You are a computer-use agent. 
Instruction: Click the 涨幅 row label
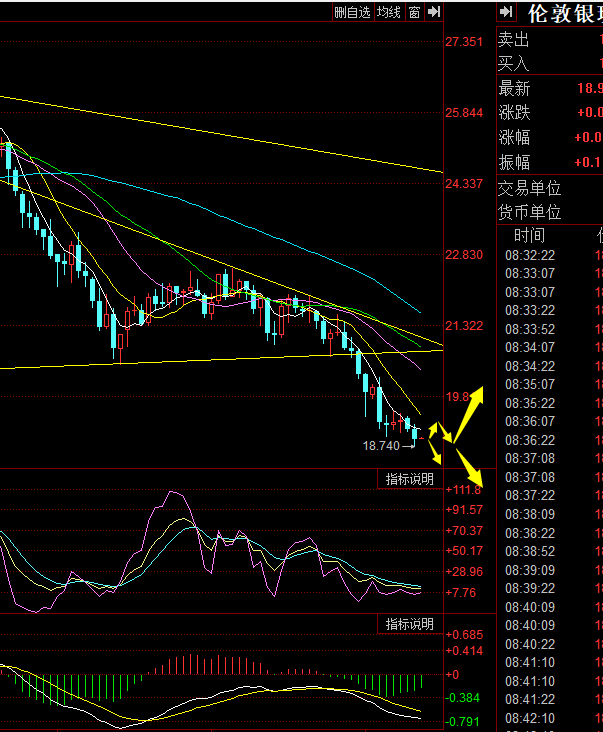pos(514,137)
